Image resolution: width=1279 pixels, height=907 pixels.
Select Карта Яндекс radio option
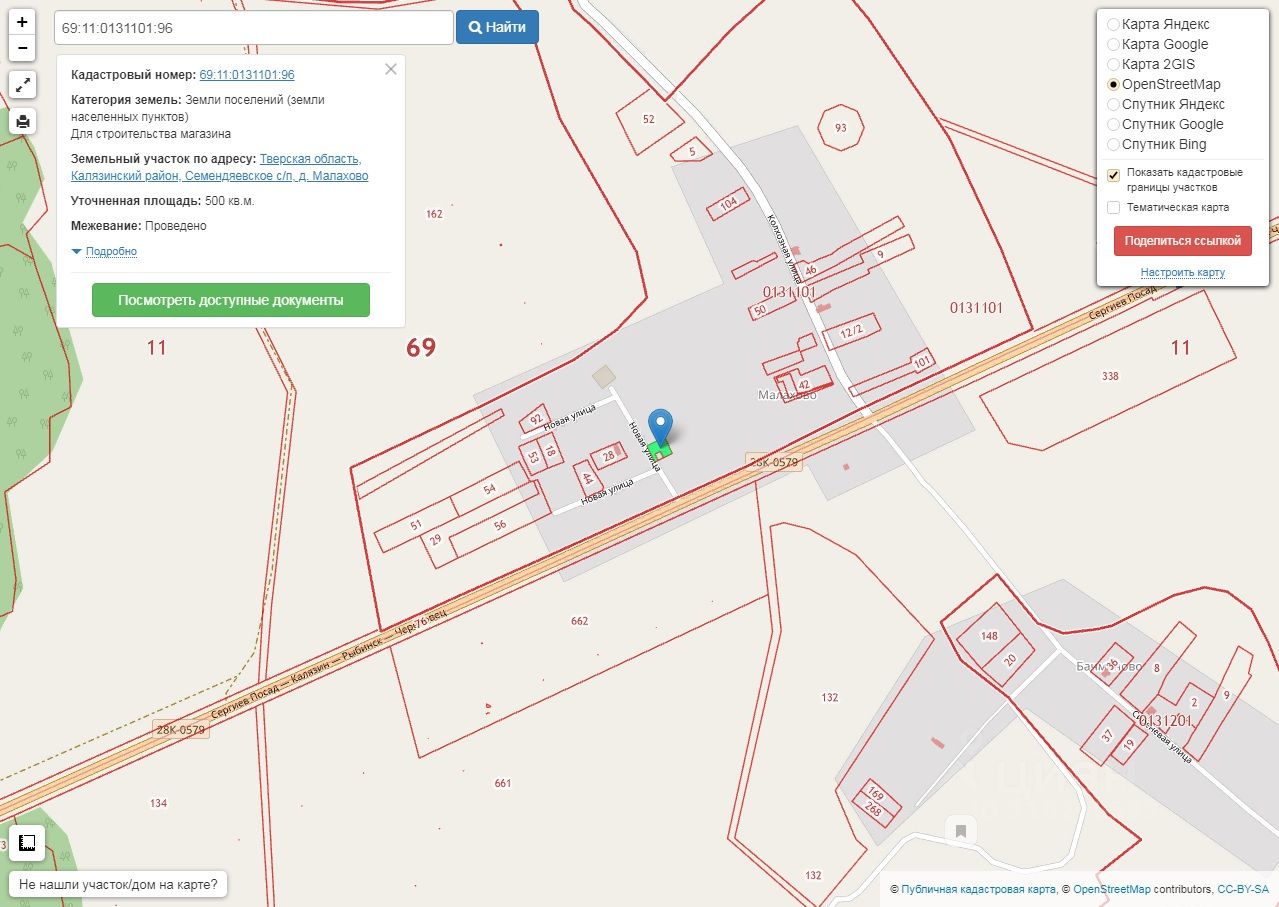click(1113, 24)
